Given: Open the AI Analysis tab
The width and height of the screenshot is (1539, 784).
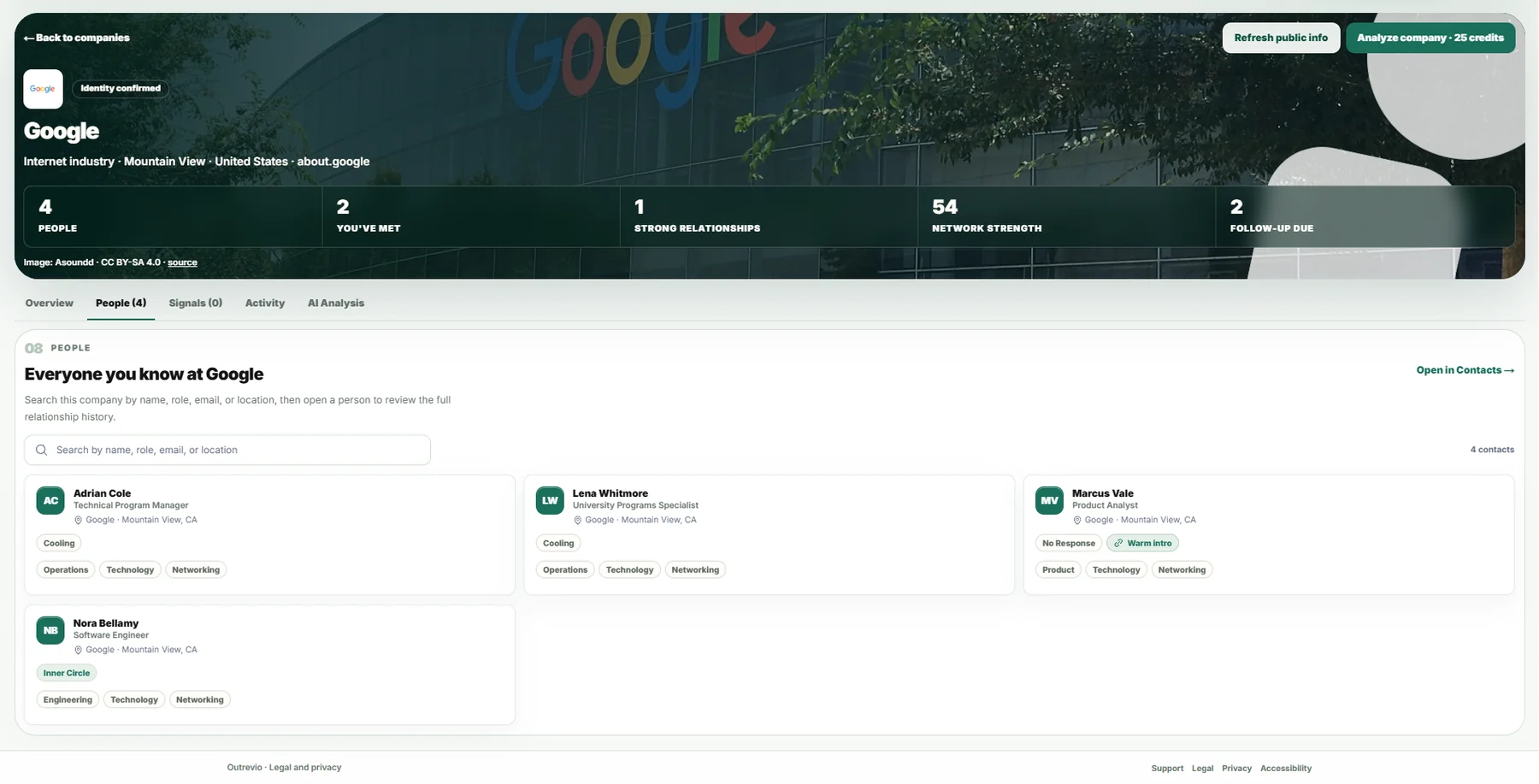Looking at the screenshot, I should [336, 303].
